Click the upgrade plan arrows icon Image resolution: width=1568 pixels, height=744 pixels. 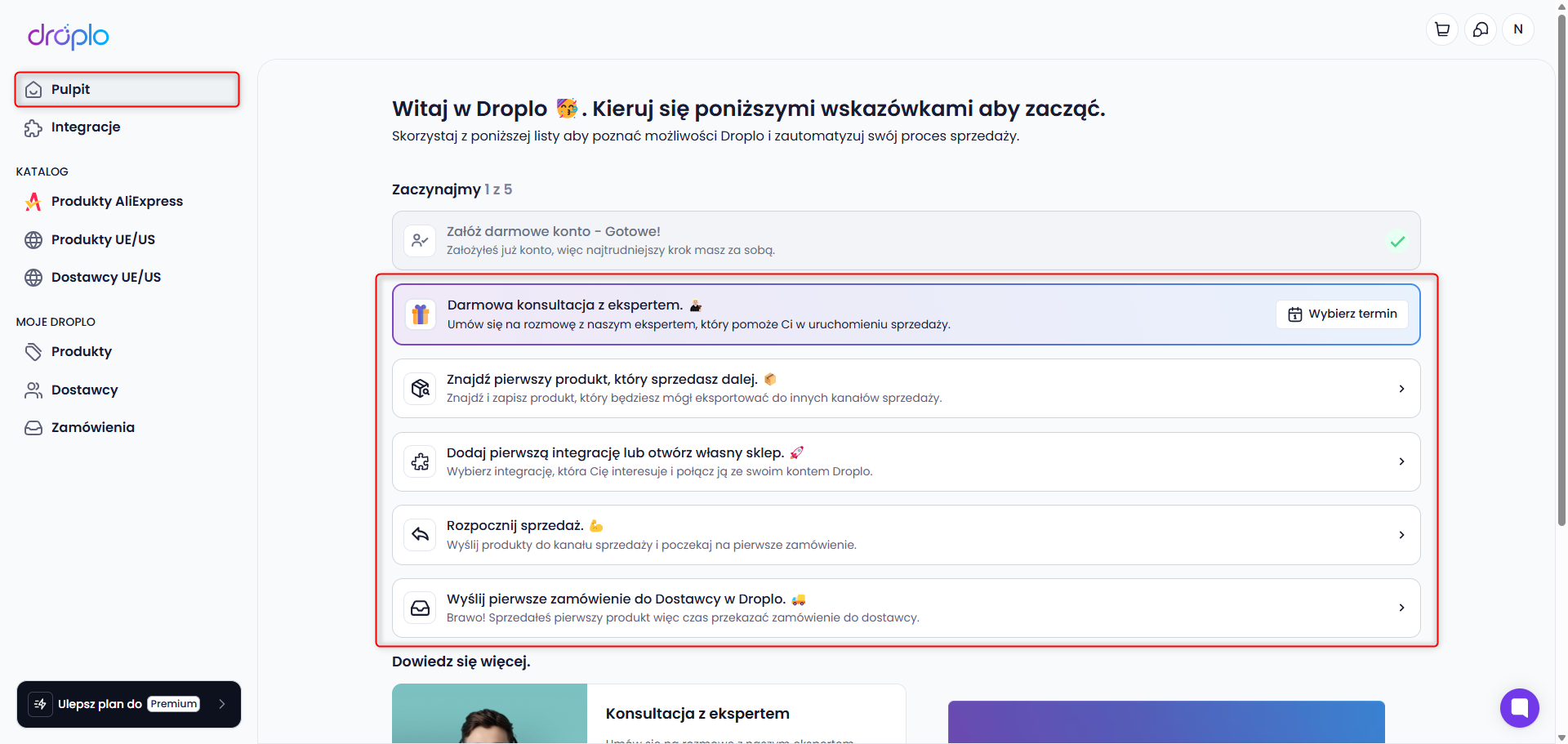[40, 704]
